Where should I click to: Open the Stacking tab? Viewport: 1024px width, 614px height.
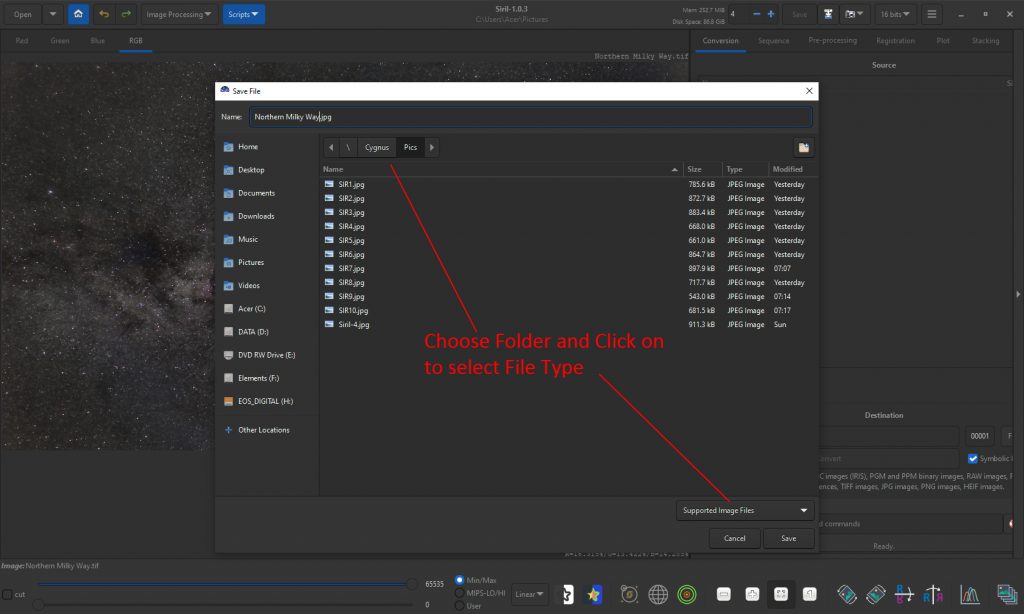985,40
